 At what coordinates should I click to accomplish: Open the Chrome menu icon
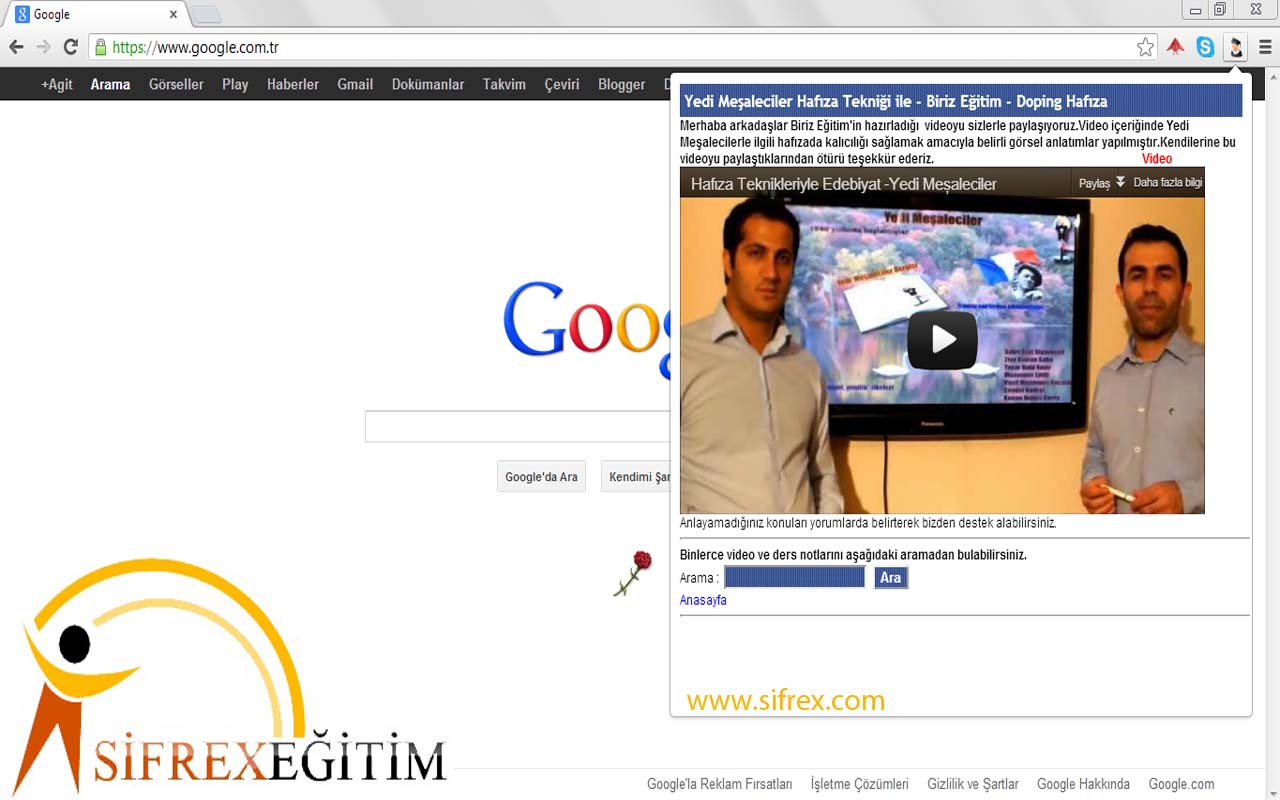click(1265, 47)
